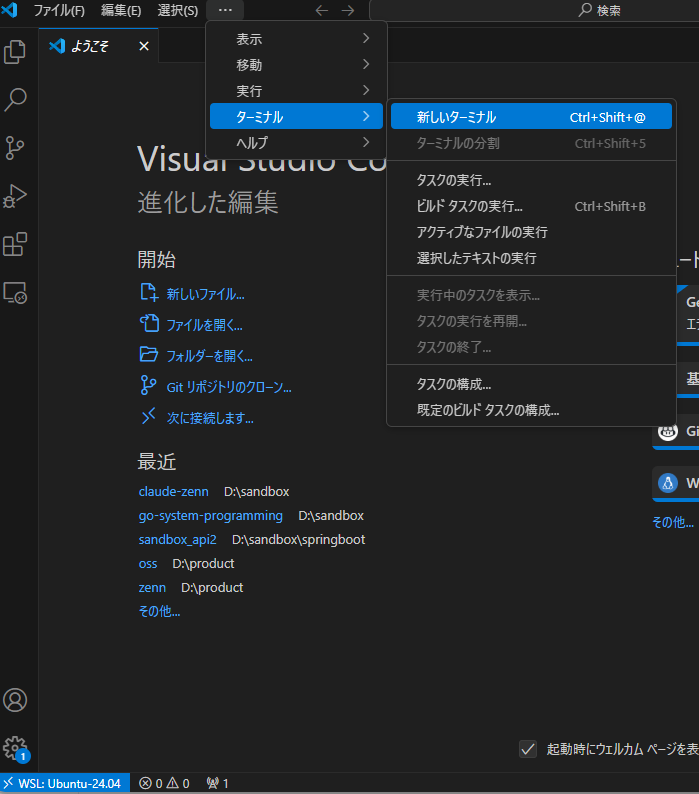Open the Remote Explorer view

click(15, 293)
